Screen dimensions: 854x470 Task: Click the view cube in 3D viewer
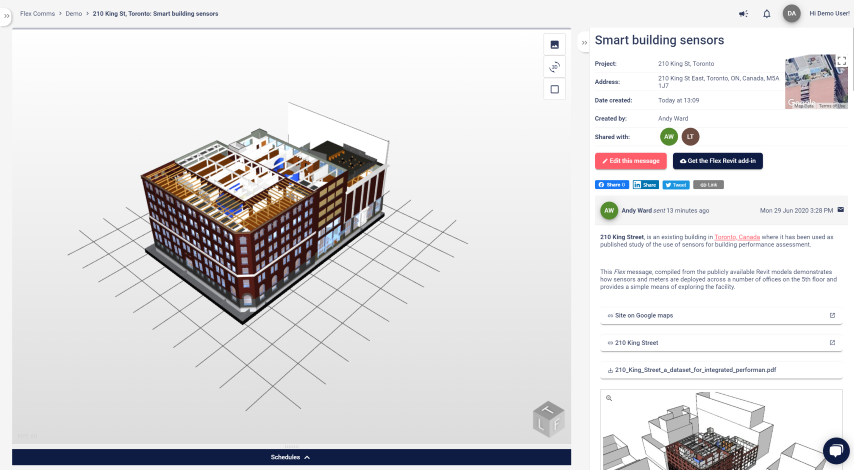(548, 419)
